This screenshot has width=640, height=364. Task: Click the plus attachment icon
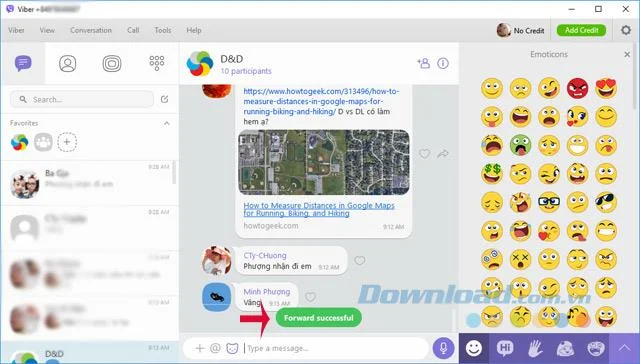[200, 348]
